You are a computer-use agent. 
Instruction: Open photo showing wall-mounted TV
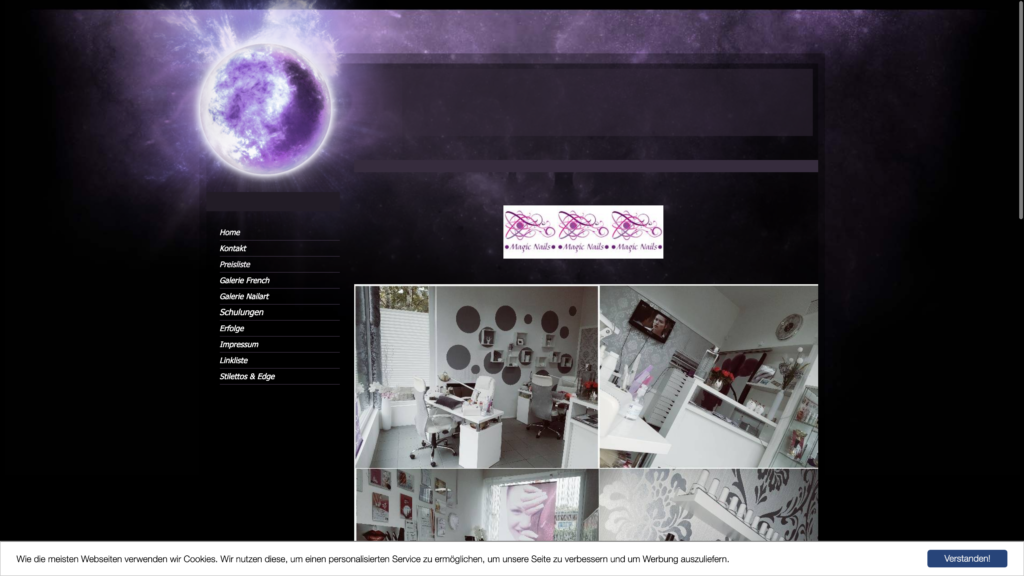click(708, 376)
